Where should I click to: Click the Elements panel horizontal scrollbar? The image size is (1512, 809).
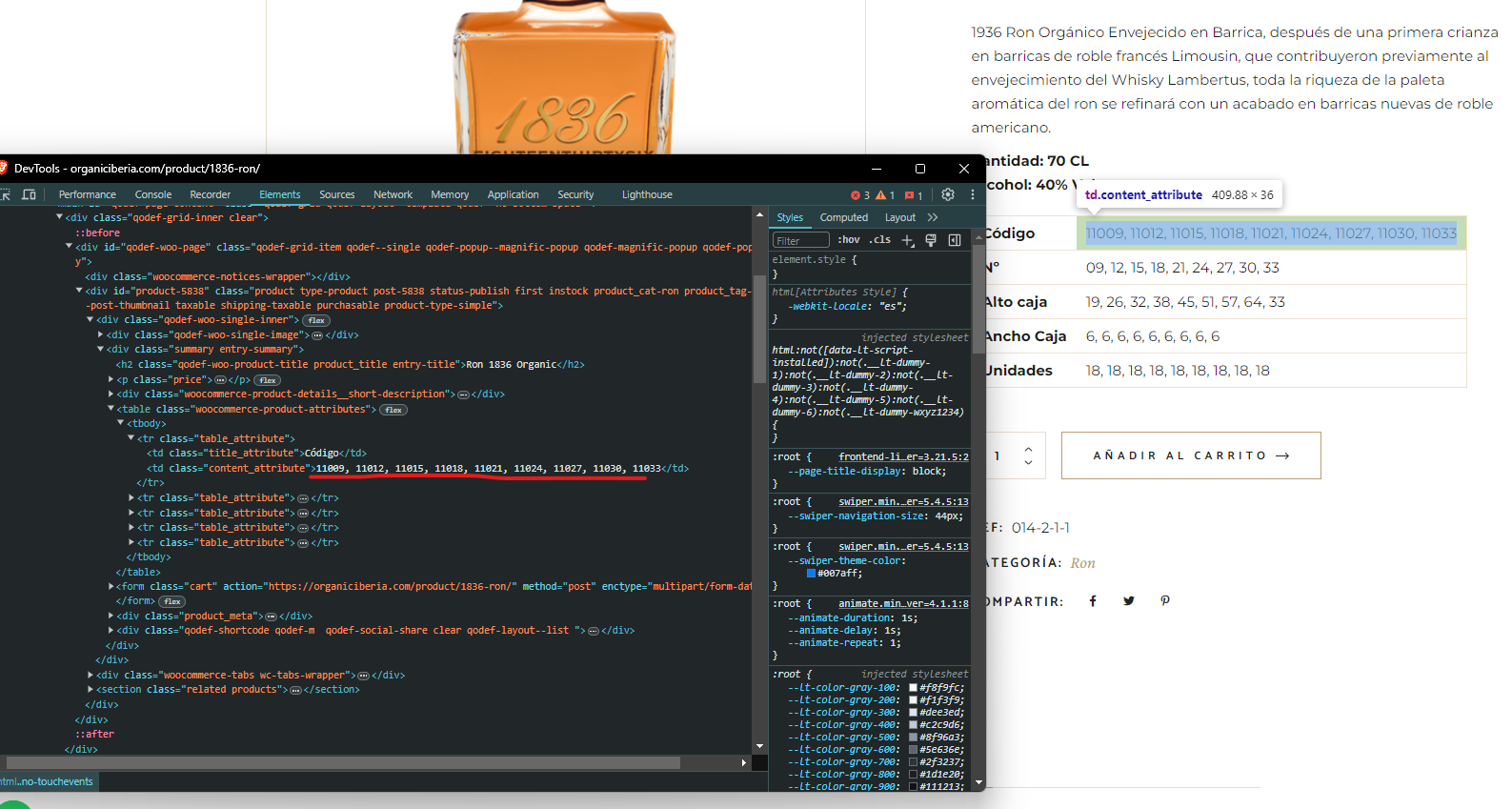[x=343, y=763]
